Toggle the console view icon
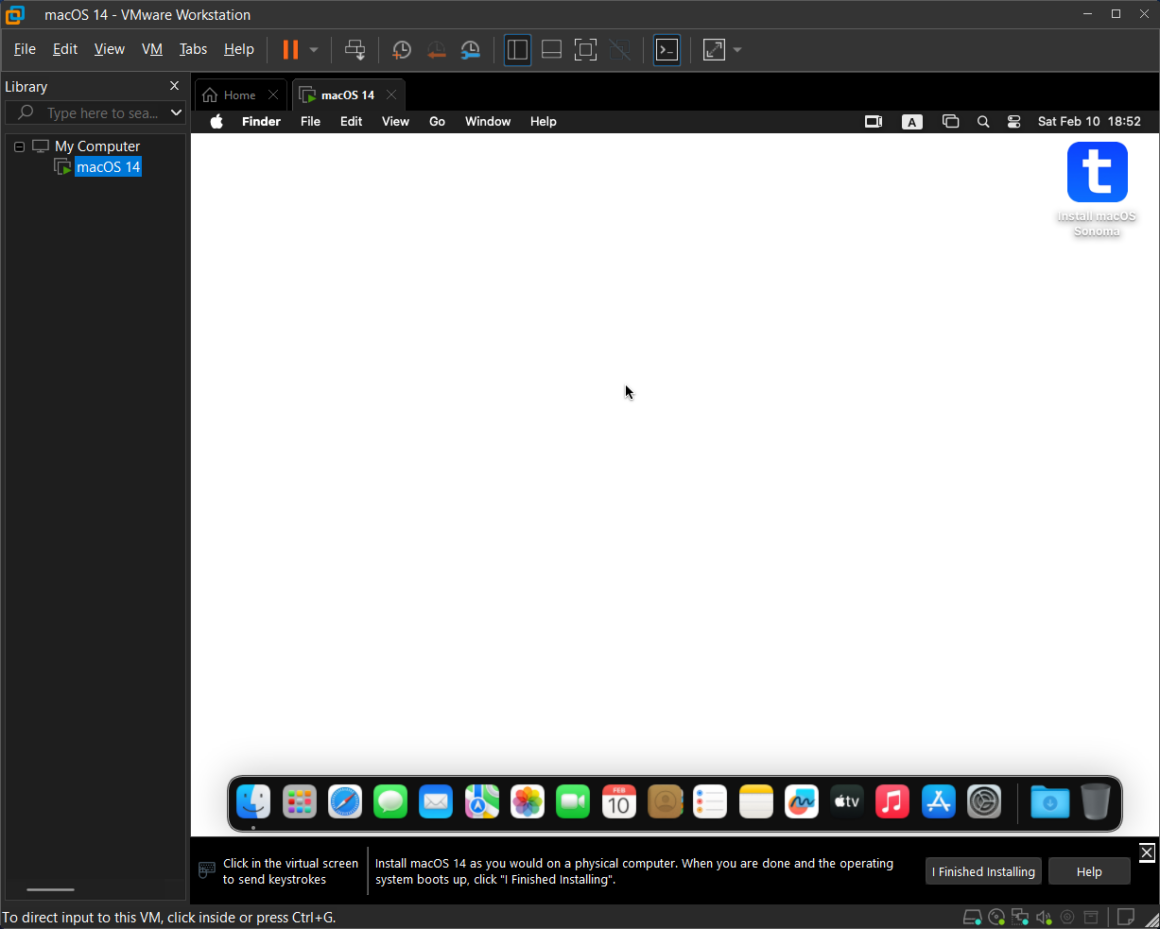The height and width of the screenshot is (929, 1160). point(667,50)
